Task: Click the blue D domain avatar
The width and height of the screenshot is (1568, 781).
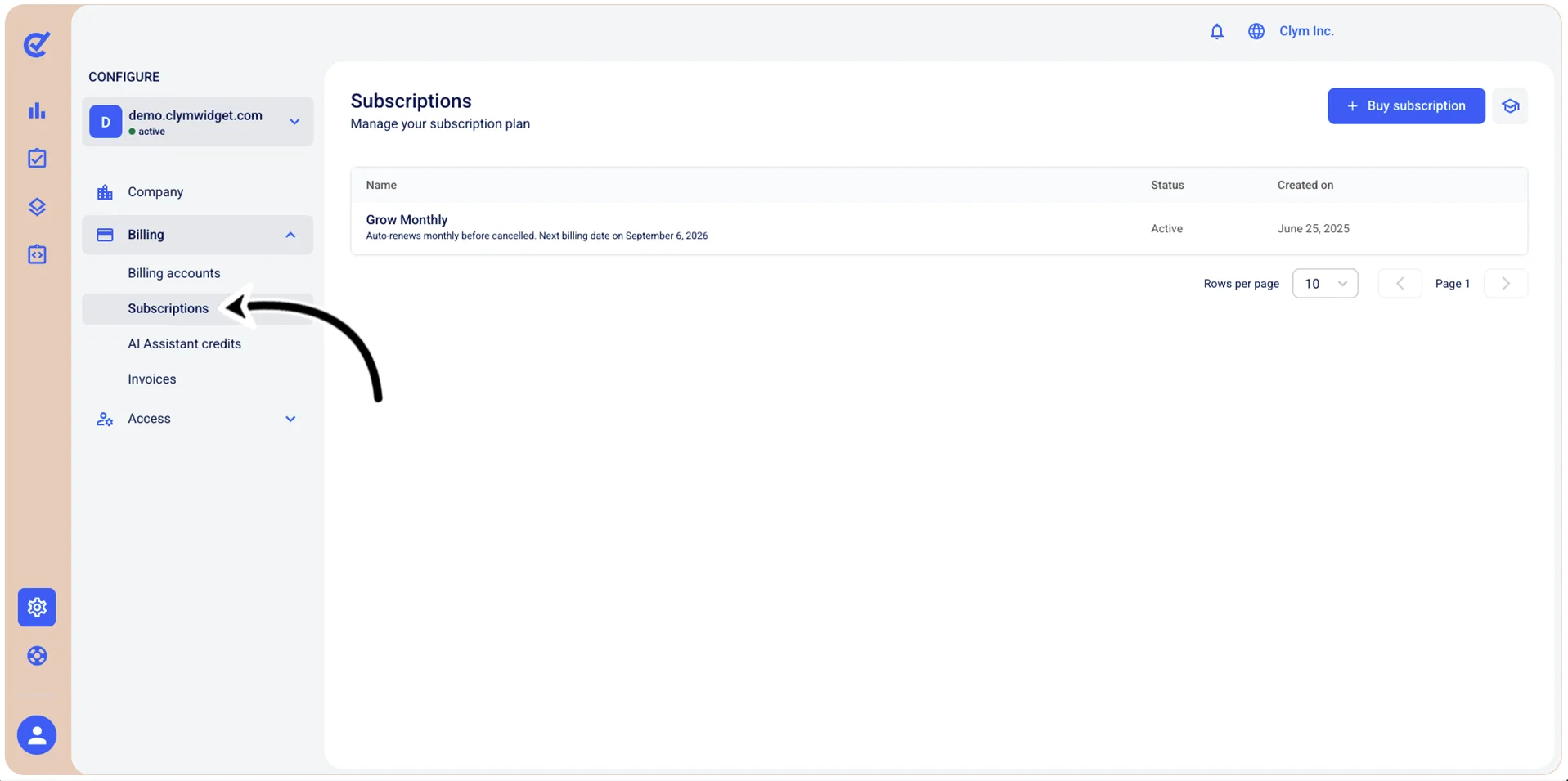Action: point(106,122)
